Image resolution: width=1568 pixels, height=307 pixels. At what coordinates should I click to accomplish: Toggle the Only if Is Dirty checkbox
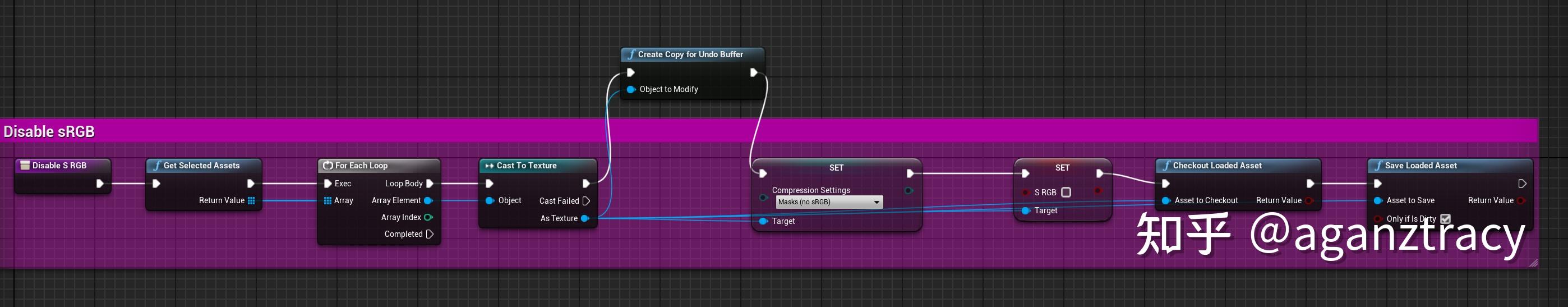pyautogui.click(x=1446, y=219)
